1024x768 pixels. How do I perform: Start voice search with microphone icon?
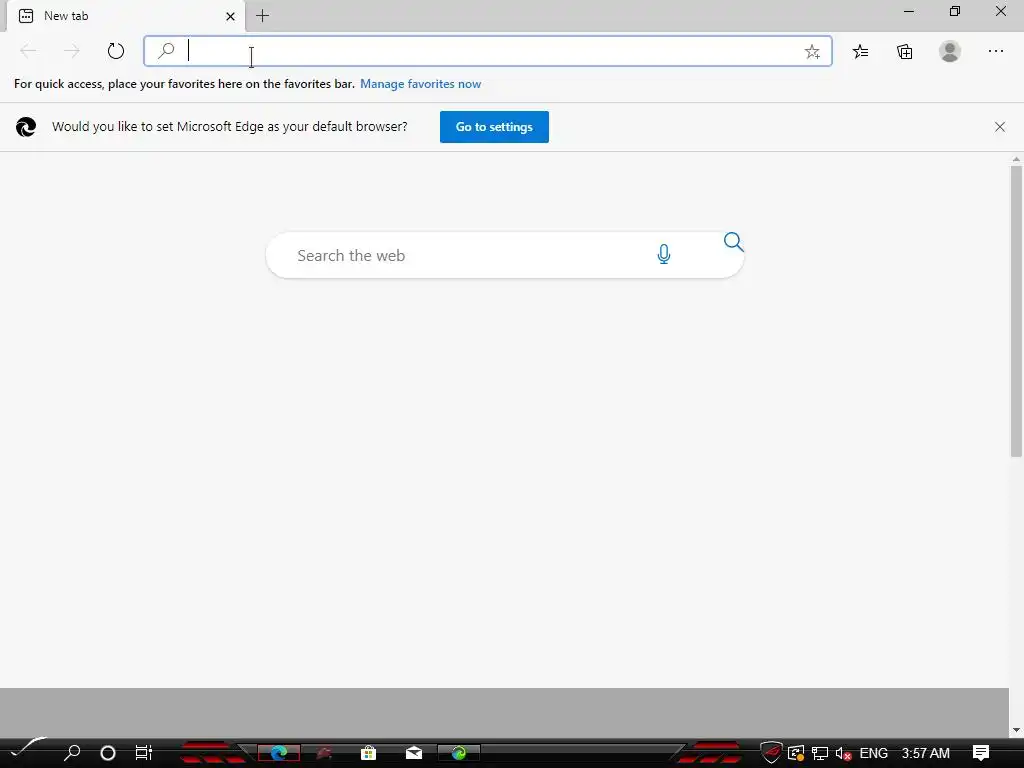coord(664,254)
